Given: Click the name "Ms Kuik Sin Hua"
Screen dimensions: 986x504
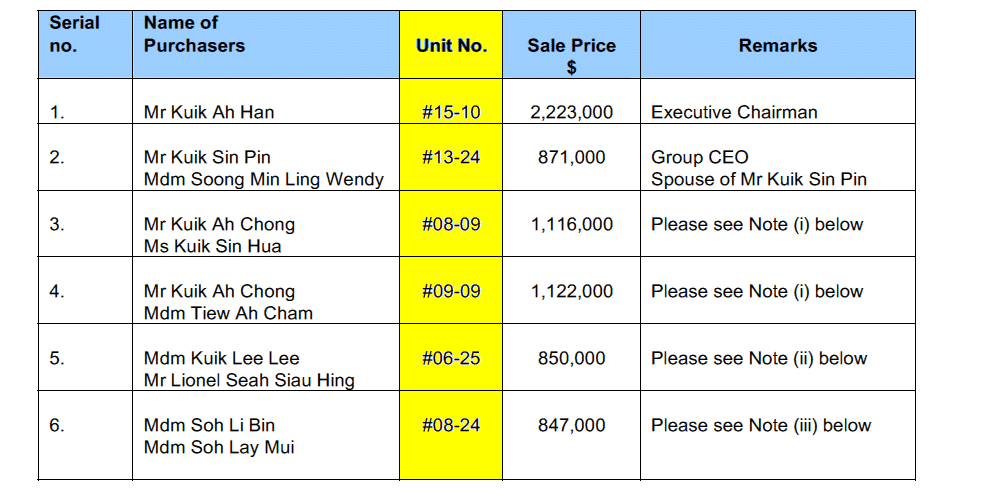Looking at the screenshot, I should (x=212, y=247).
